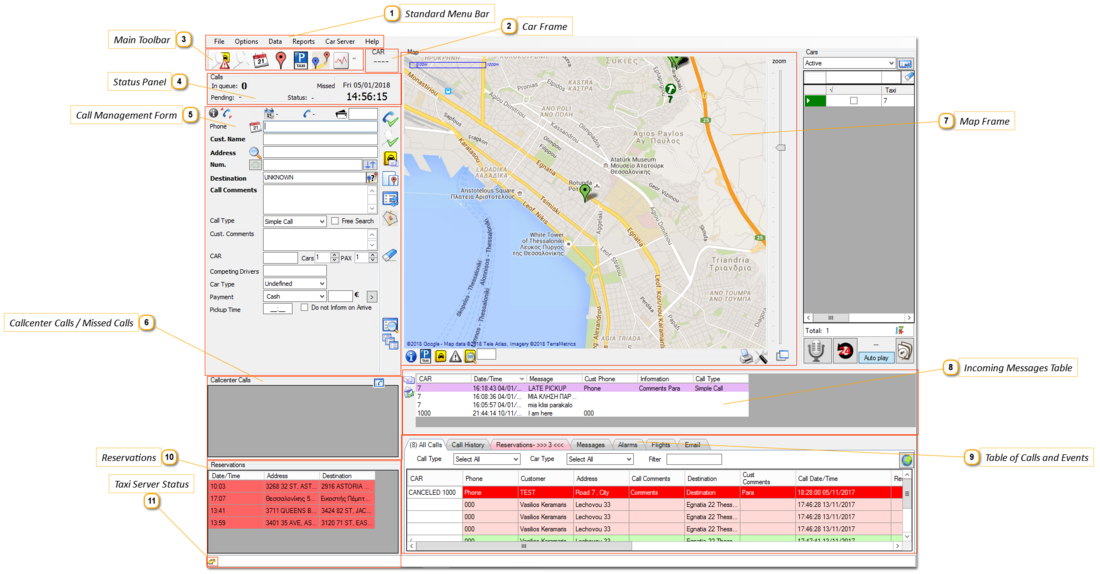This screenshot has height=574, width=1100.
Task: Open Call Type Select All filter dropdown
Action: click(486, 459)
